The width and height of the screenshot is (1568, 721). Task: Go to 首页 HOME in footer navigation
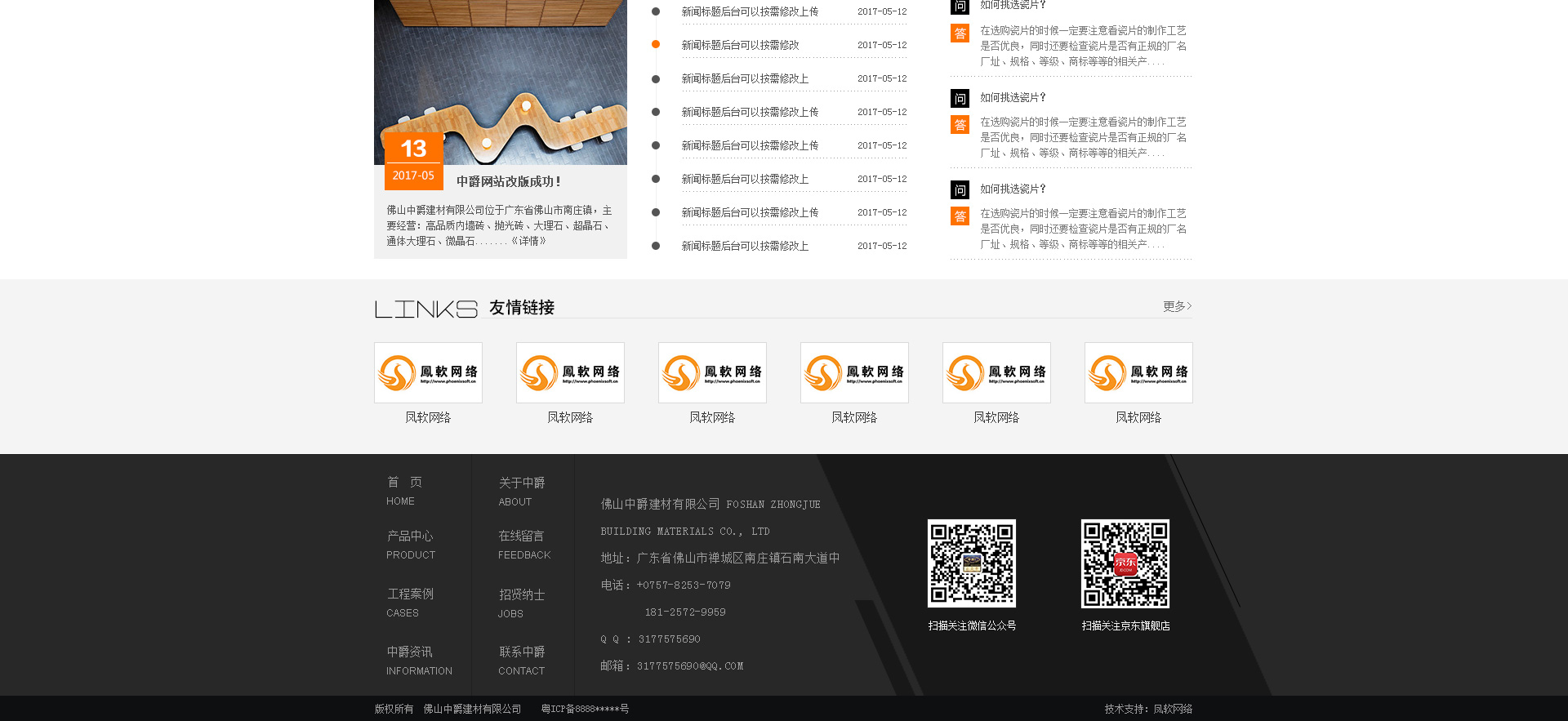(x=403, y=491)
